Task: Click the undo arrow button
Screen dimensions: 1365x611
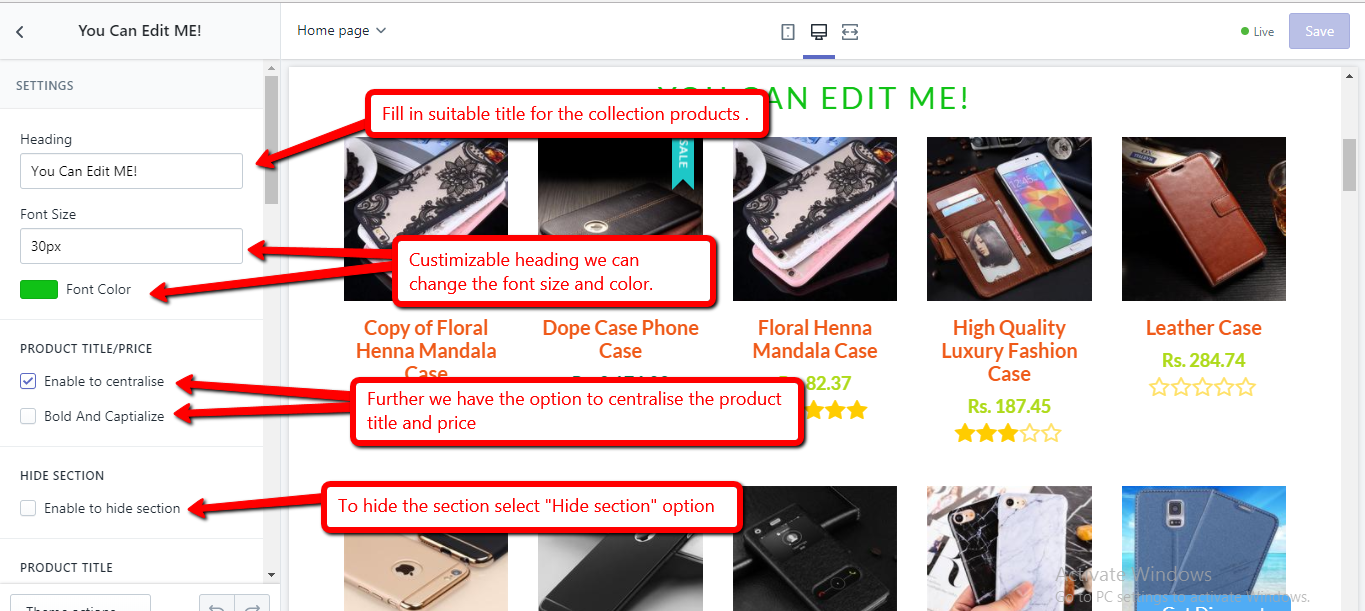Action: [217, 604]
